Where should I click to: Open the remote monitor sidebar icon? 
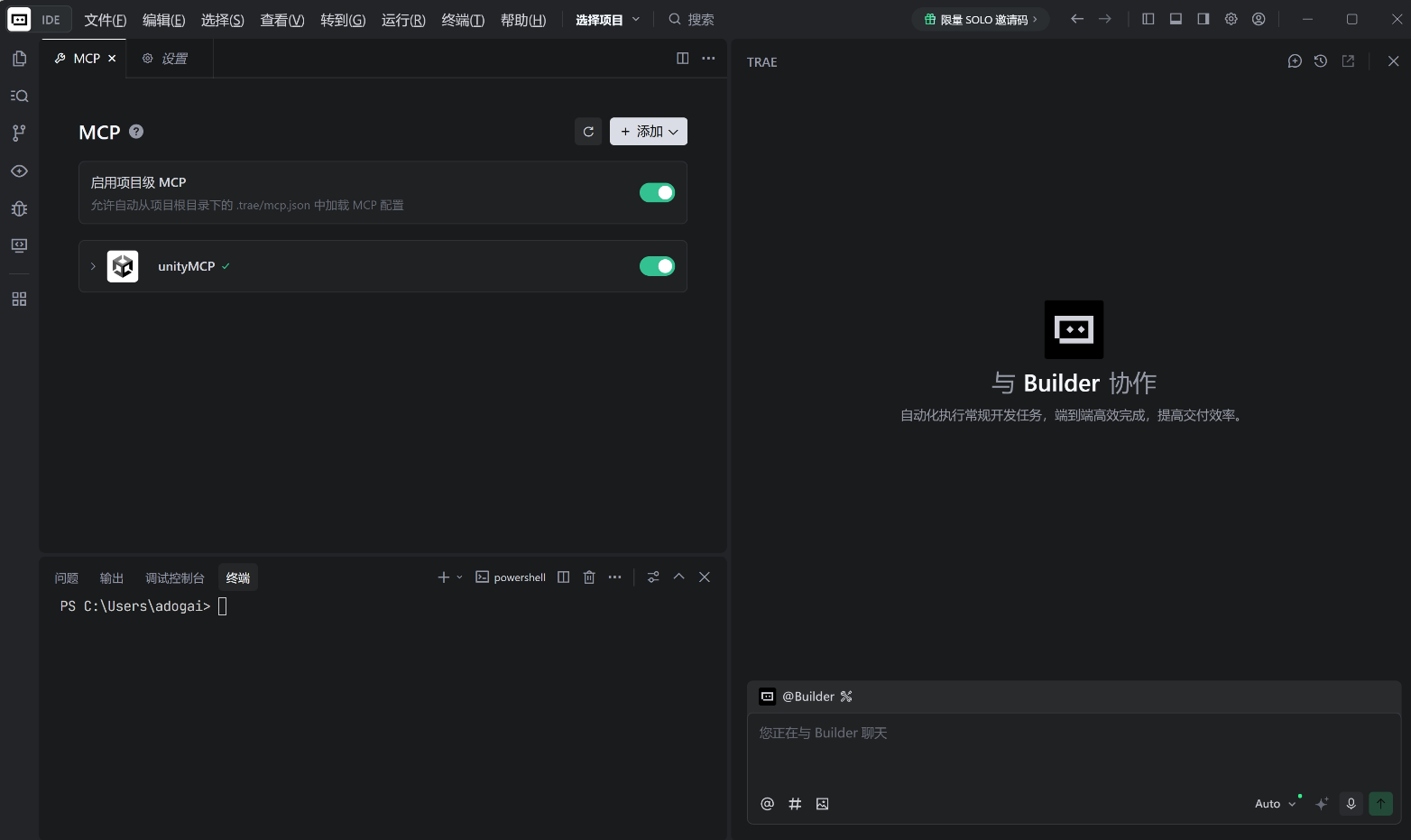click(19, 245)
